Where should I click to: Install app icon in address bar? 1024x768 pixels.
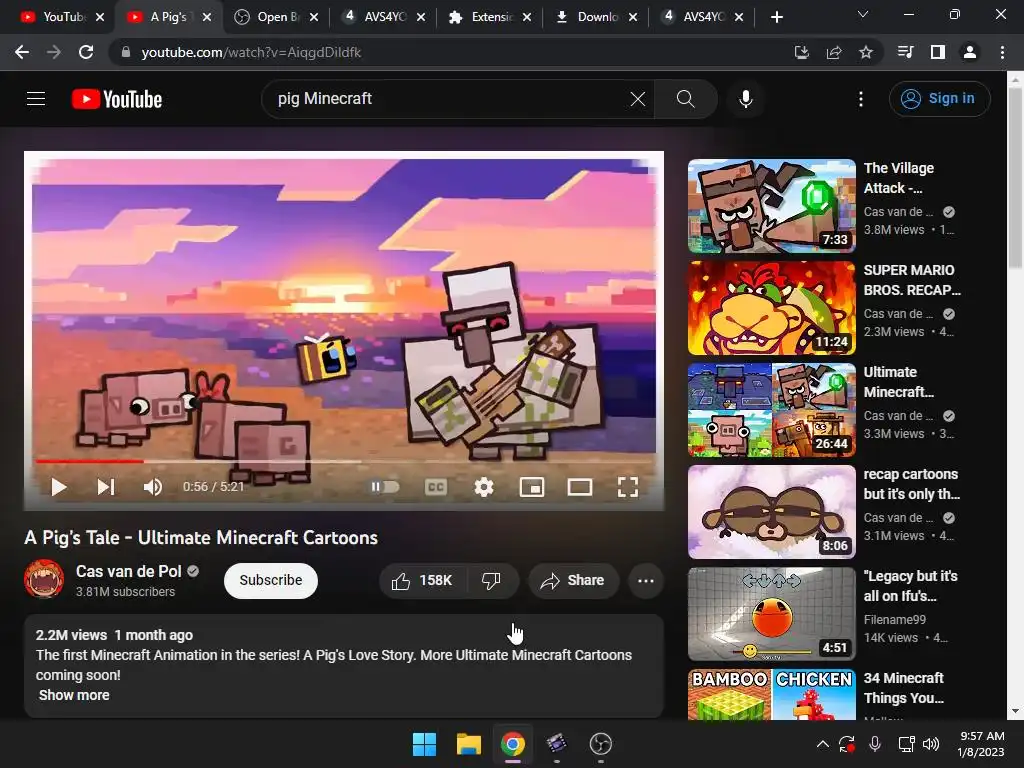click(x=801, y=52)
